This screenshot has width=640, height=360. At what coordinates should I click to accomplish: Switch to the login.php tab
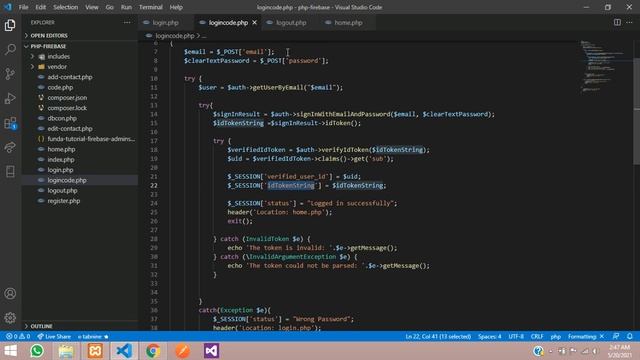[165, 22]
